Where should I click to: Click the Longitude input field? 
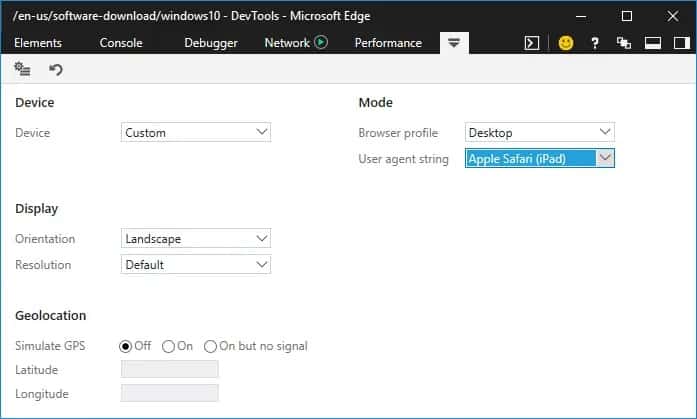[169, 393]
